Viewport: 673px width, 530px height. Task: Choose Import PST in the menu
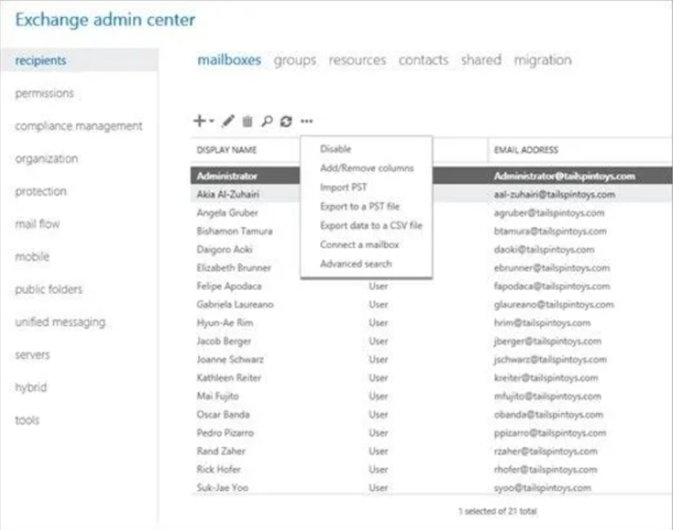tap(342, 187)
